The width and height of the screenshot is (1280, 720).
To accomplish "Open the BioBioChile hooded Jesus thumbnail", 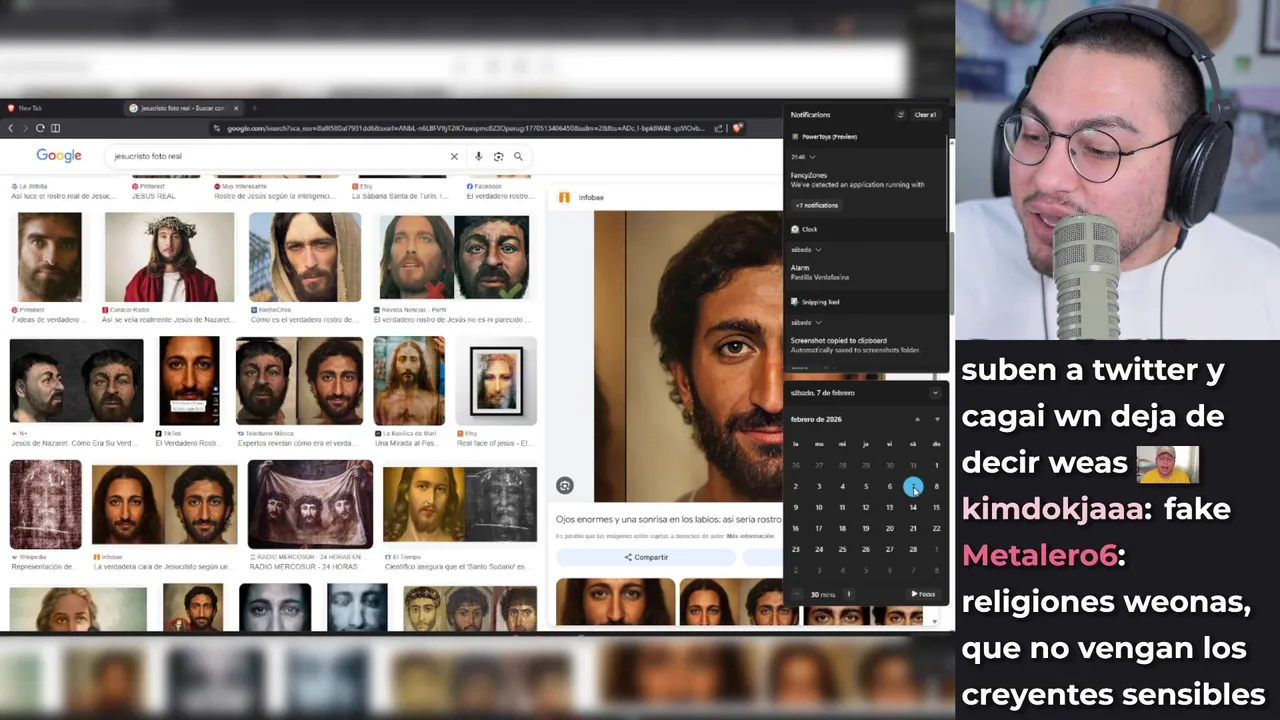I will (305, 257).
